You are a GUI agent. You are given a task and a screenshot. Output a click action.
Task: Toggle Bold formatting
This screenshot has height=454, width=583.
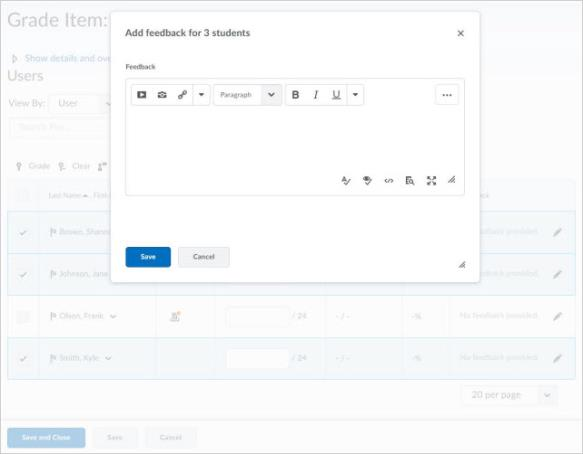[295, 95]
